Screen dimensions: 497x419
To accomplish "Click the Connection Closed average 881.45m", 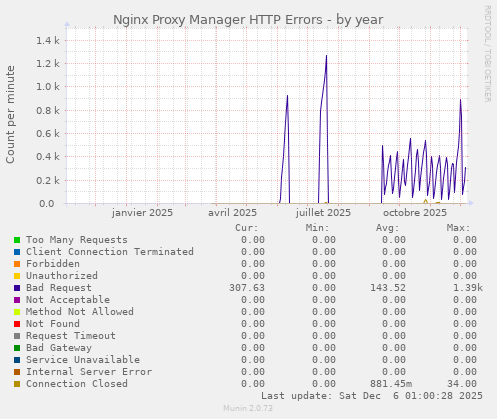I will point(391,384).
